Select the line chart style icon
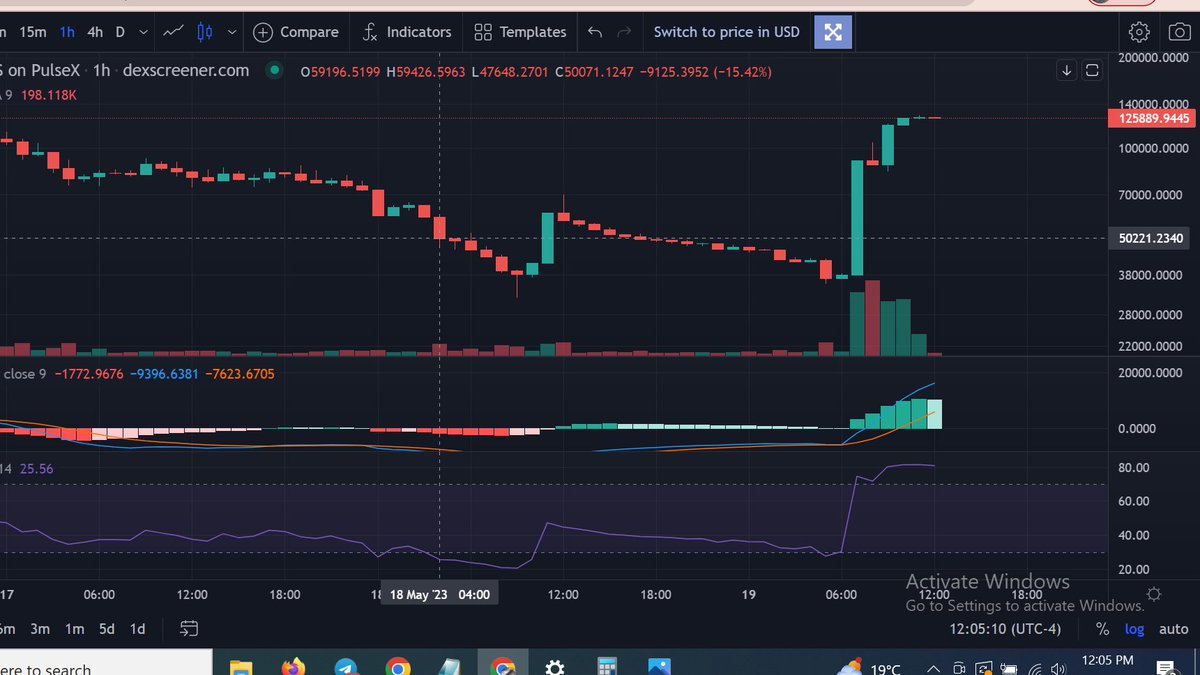1200x675 pixels. [172, 31]
